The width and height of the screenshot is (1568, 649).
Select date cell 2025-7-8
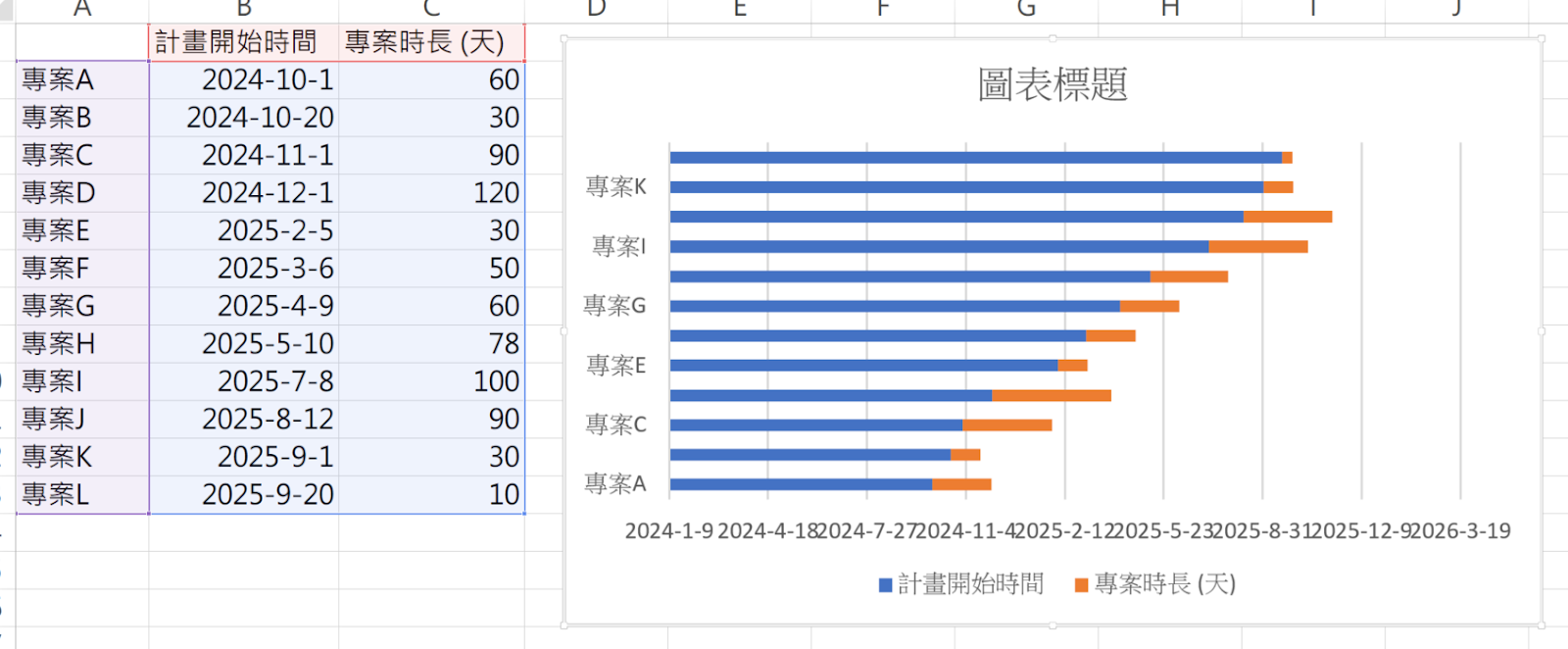point(244,381)
